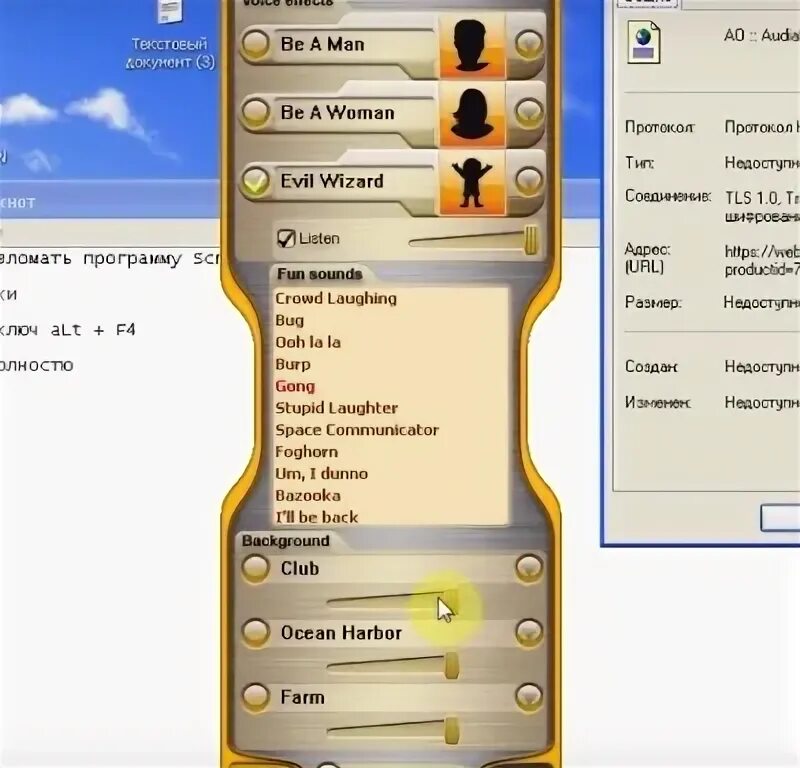Play the Gong fun sound
Image resolution: width=800 pixels, height=768 pixels.
pos(295,386)
